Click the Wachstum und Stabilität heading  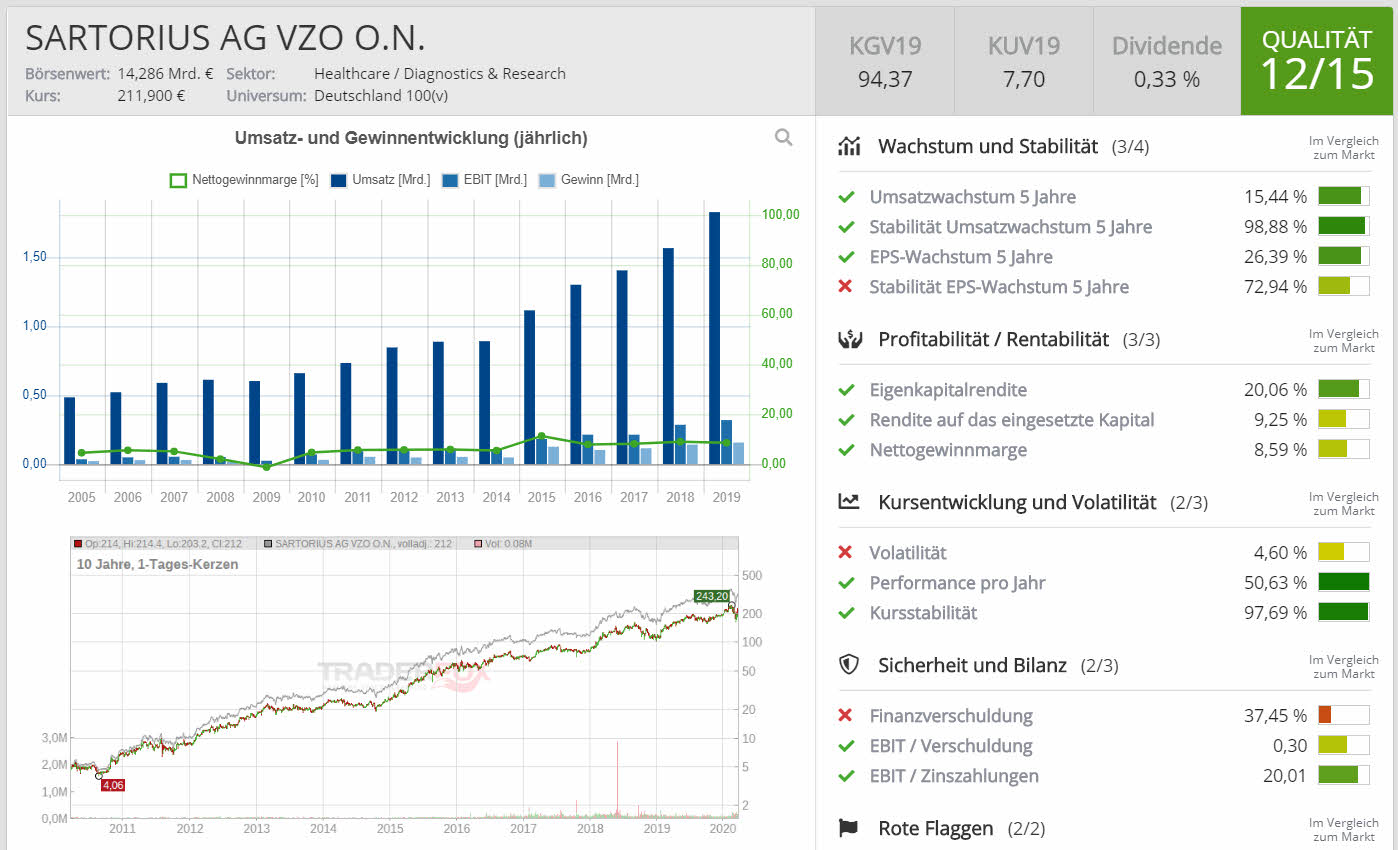(x=988, y=147)
